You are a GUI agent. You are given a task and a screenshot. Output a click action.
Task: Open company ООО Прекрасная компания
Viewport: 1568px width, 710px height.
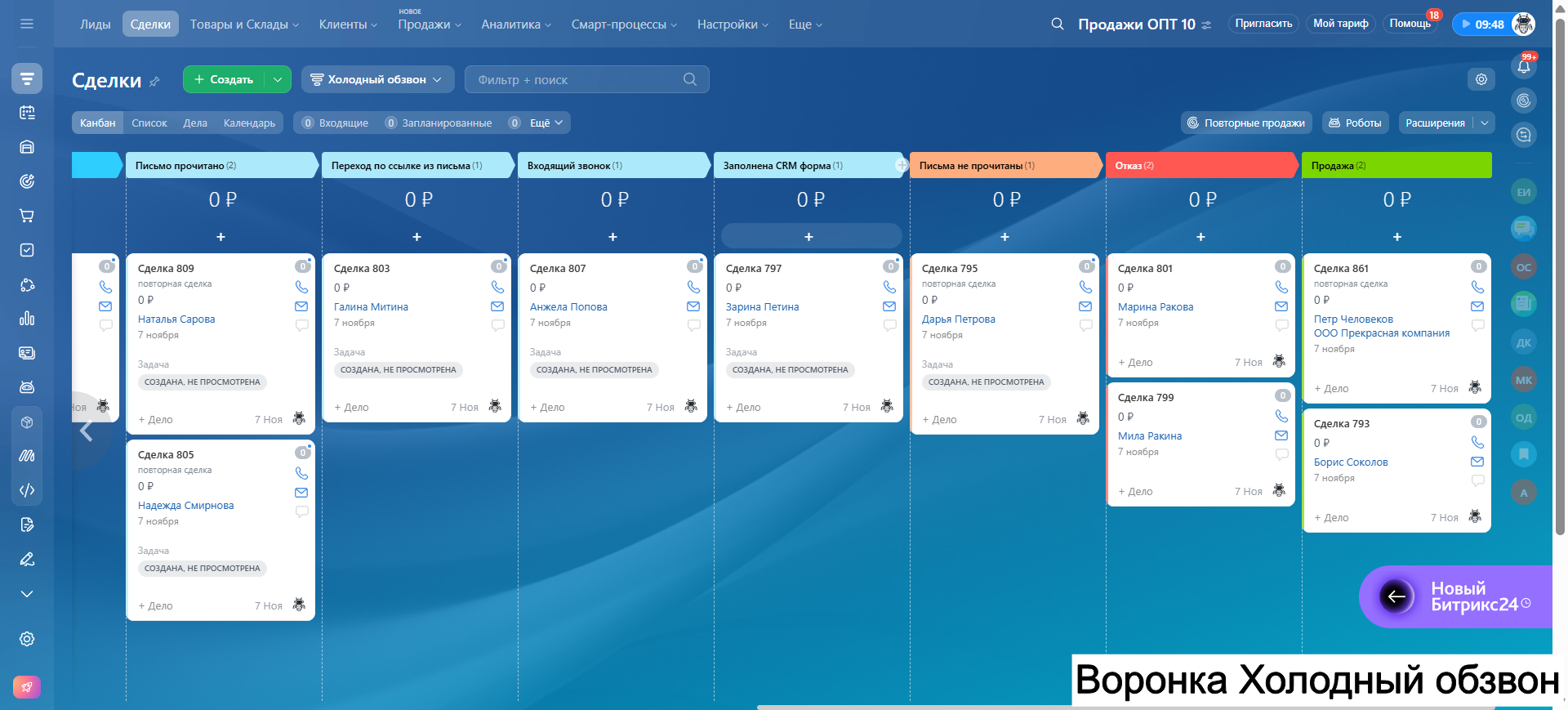tap(1382, 333)
